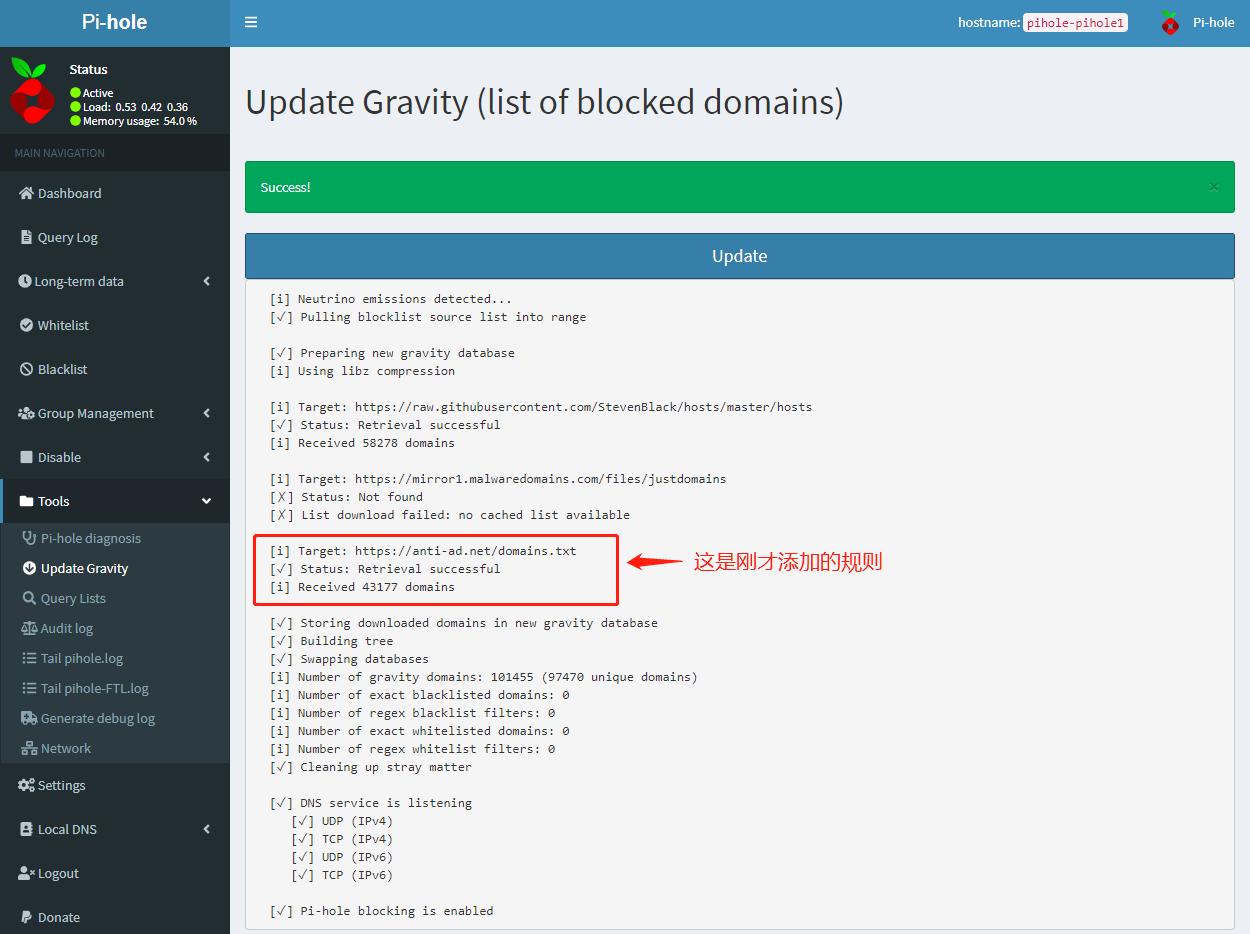Click the 'Status: Not found' log line
Viewport: 1250px width, 934px height.
pos(347,497)
